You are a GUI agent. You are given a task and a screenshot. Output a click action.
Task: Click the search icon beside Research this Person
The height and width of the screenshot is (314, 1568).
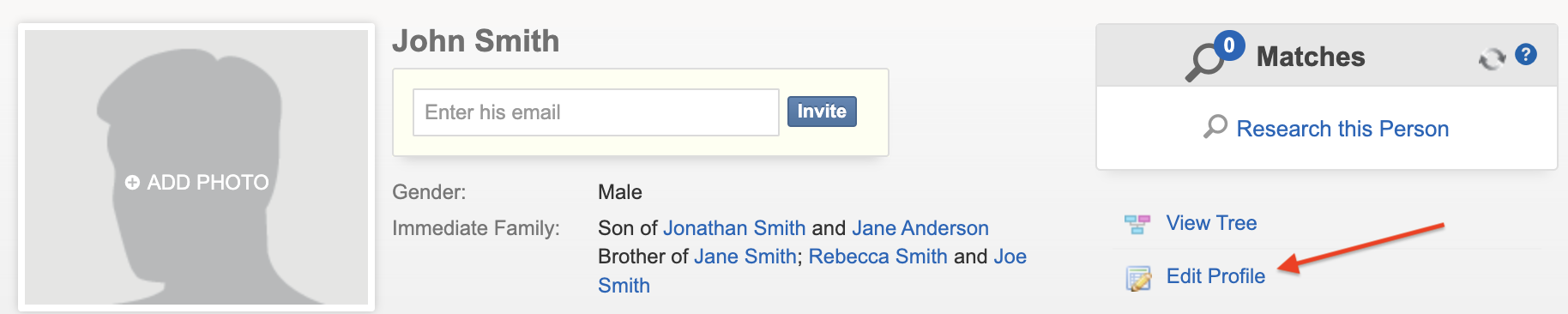[x=1215, y=127]
